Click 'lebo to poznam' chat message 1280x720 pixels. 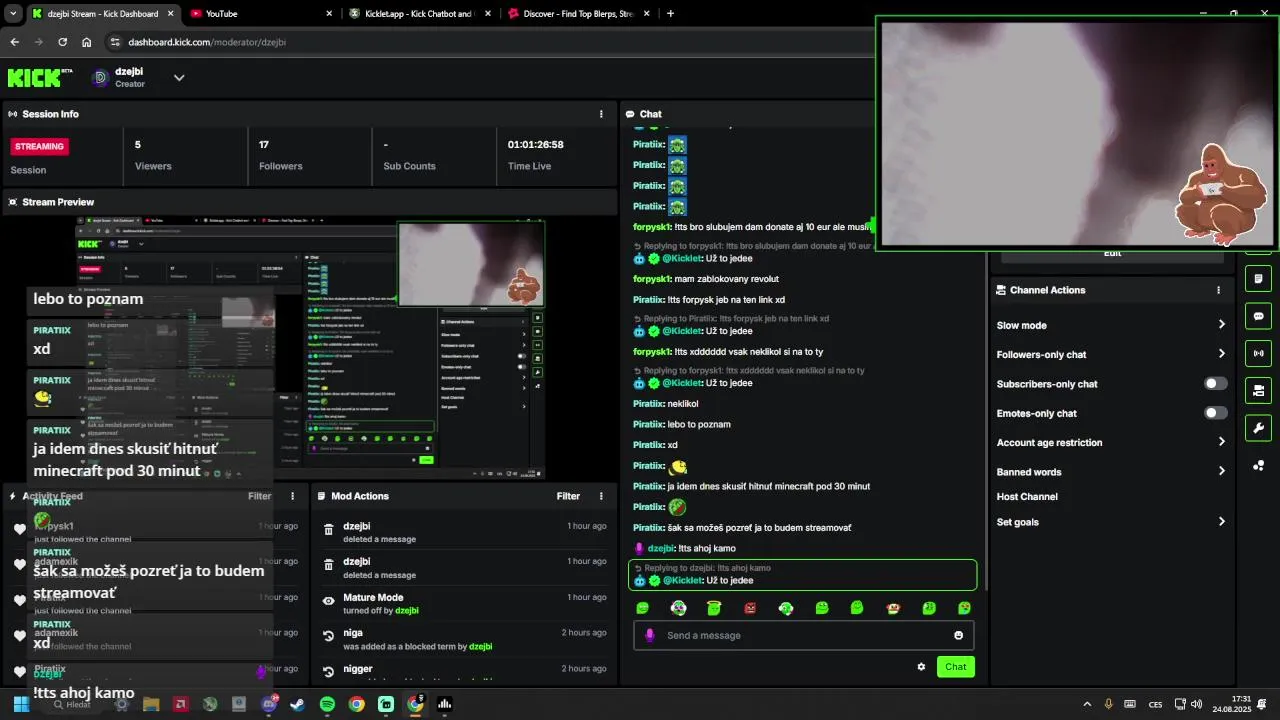point(682,424)
